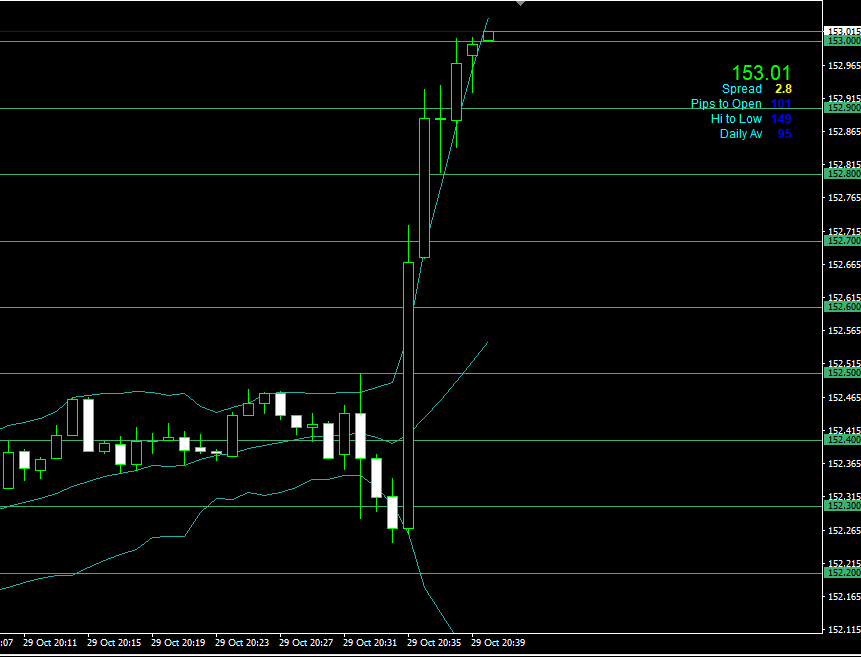Viewport: 861px width, 657px height.
Task: Click the Daily Av label
Action: point(741,134)
